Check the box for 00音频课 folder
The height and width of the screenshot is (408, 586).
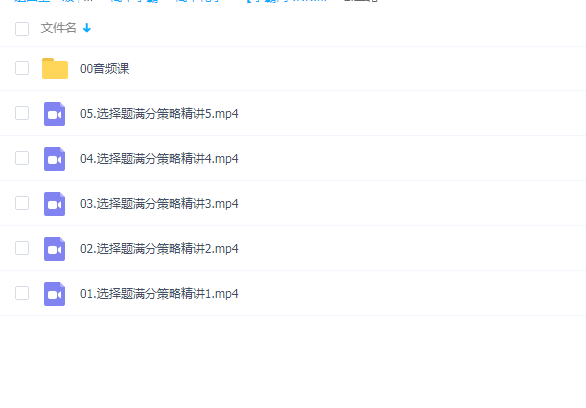[x=22, y=68]
